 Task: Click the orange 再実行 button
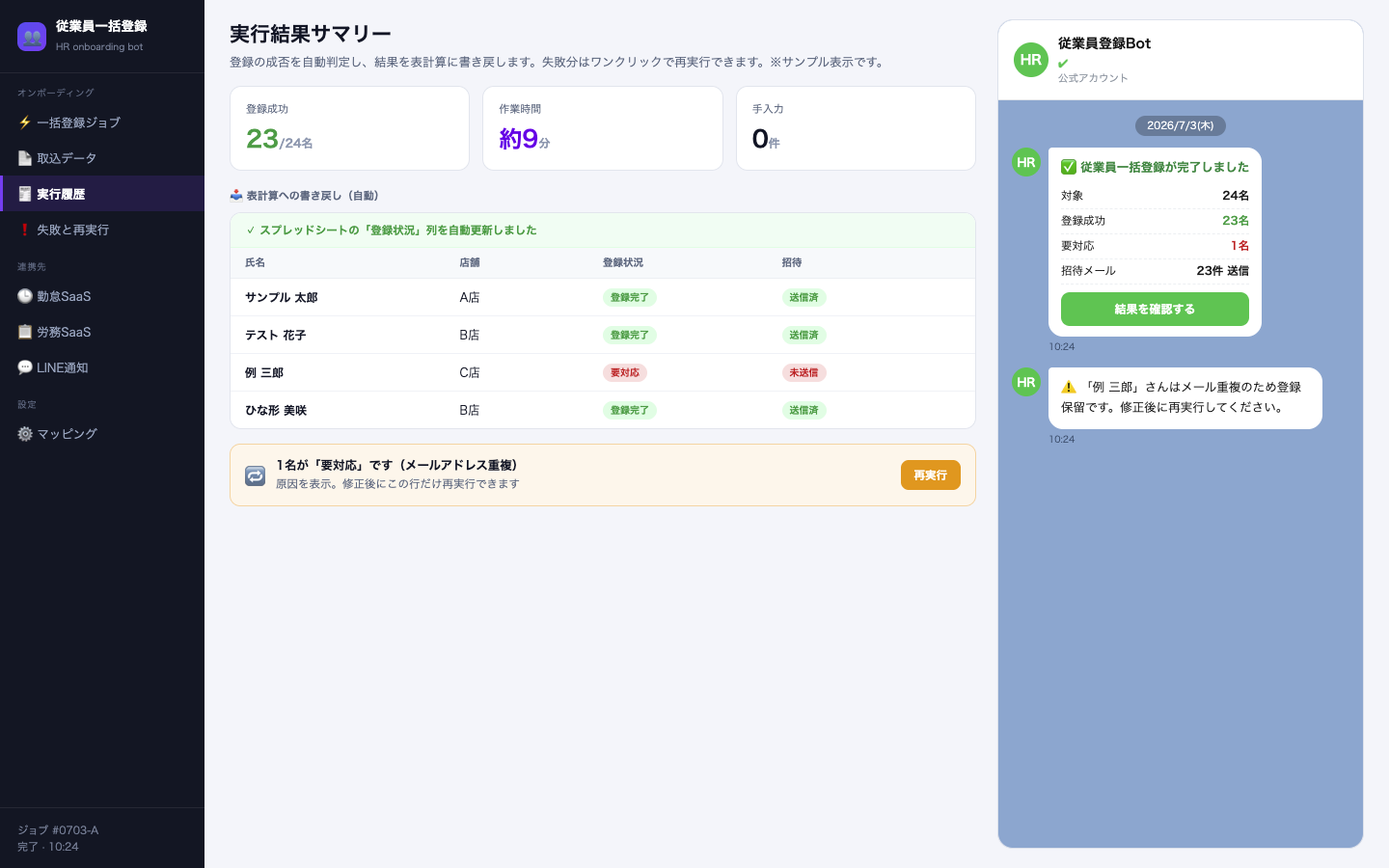(x=931, y=475)
